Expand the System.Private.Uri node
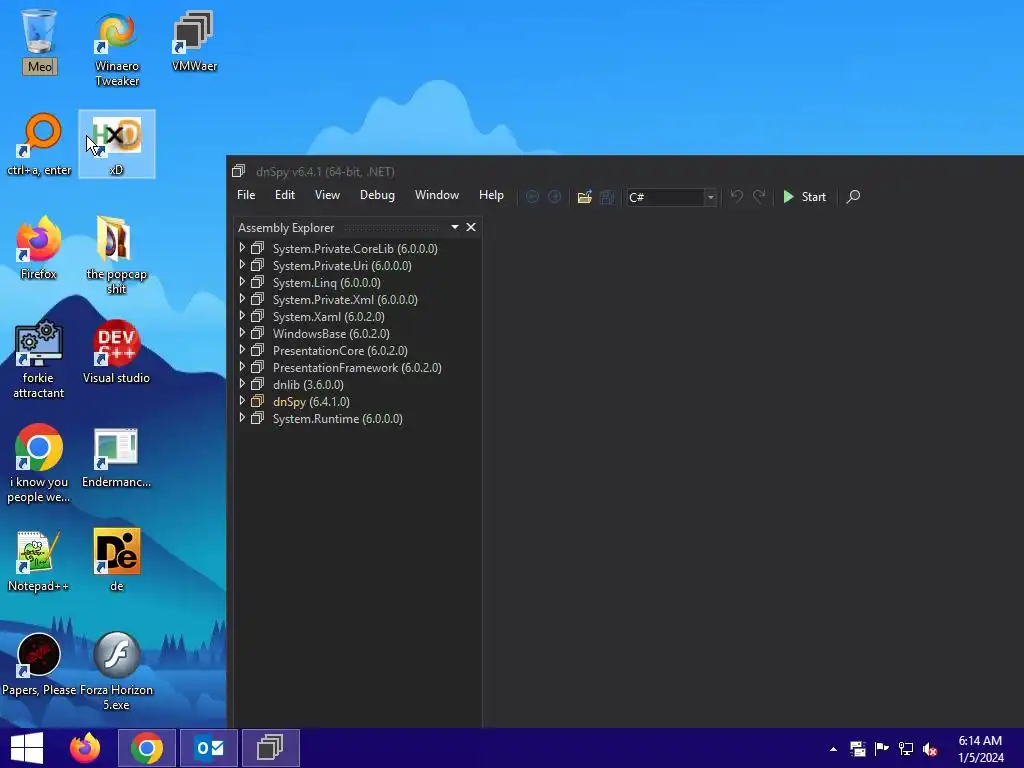The image size is (1024, 768). tap(242, 265)
